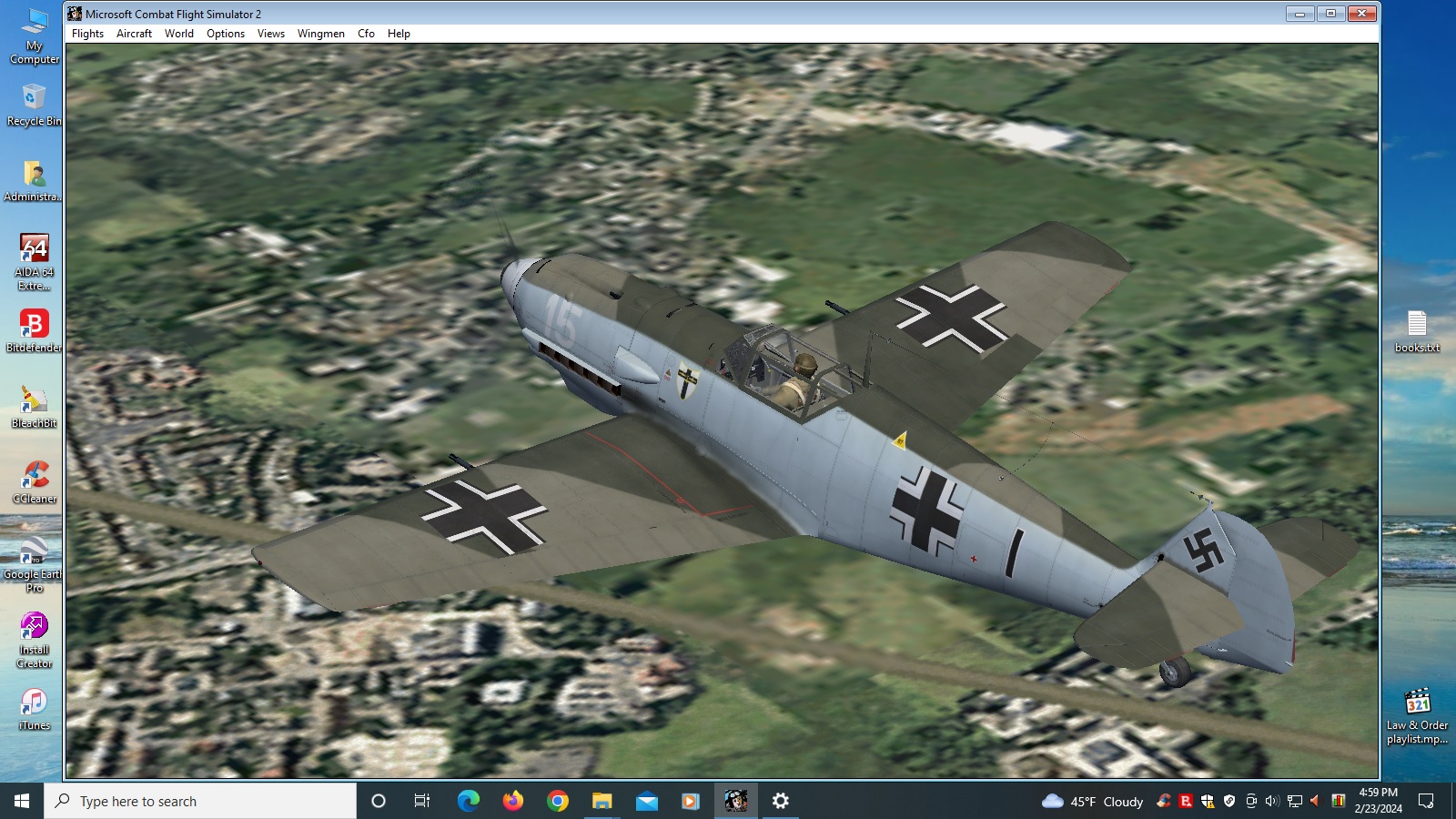Open the Mail app from the taskbar
The width and height of the screenshot is (1456, 819).
(646, 801)
